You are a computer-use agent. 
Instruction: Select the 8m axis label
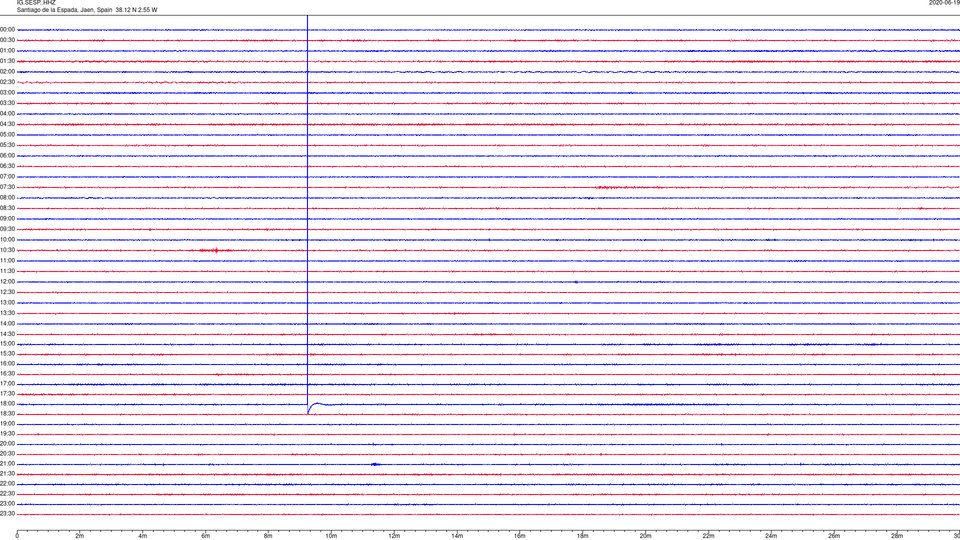[268, 536]
